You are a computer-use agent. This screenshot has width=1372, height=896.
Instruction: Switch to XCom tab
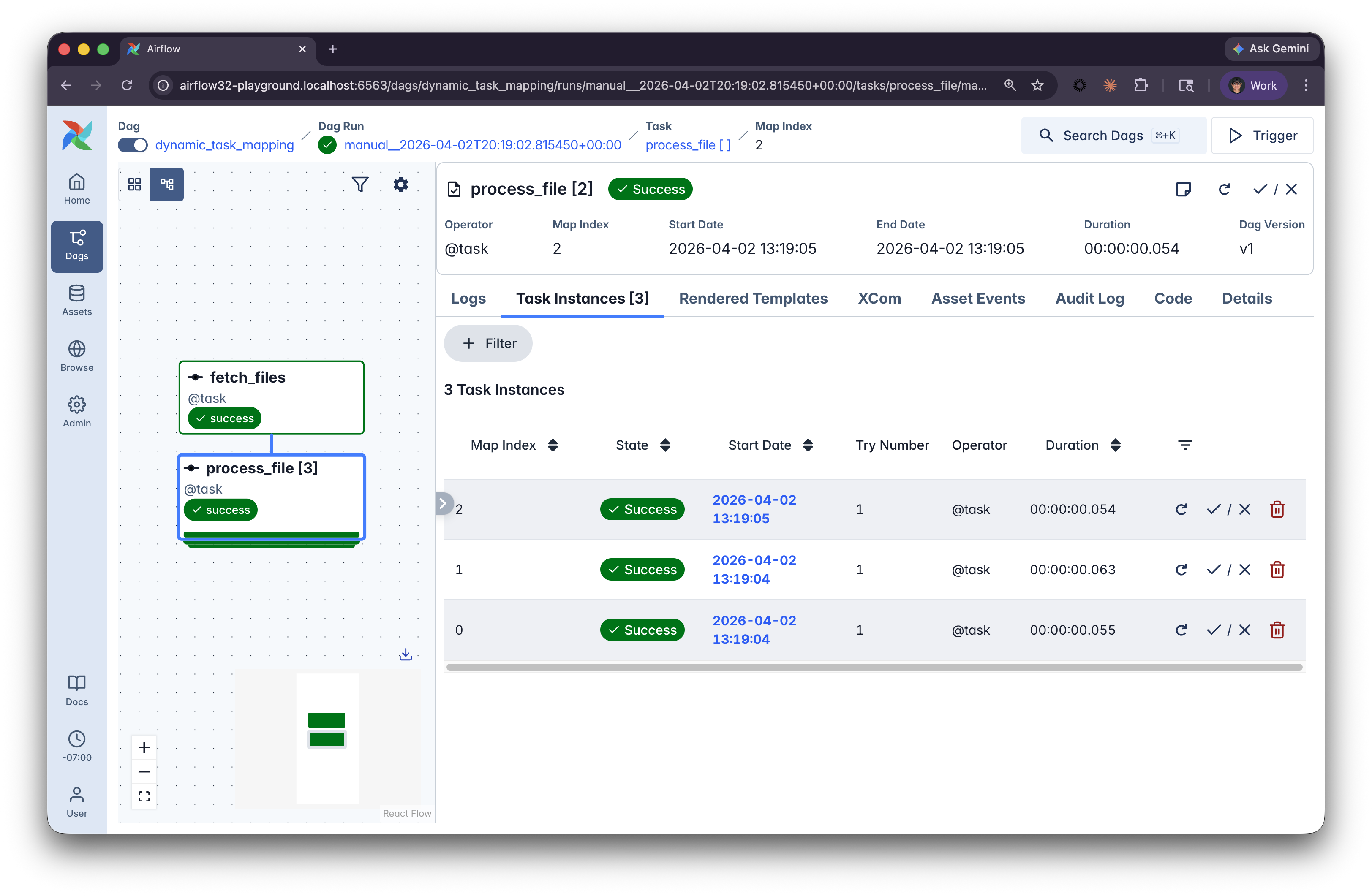[x=879, y=299]
